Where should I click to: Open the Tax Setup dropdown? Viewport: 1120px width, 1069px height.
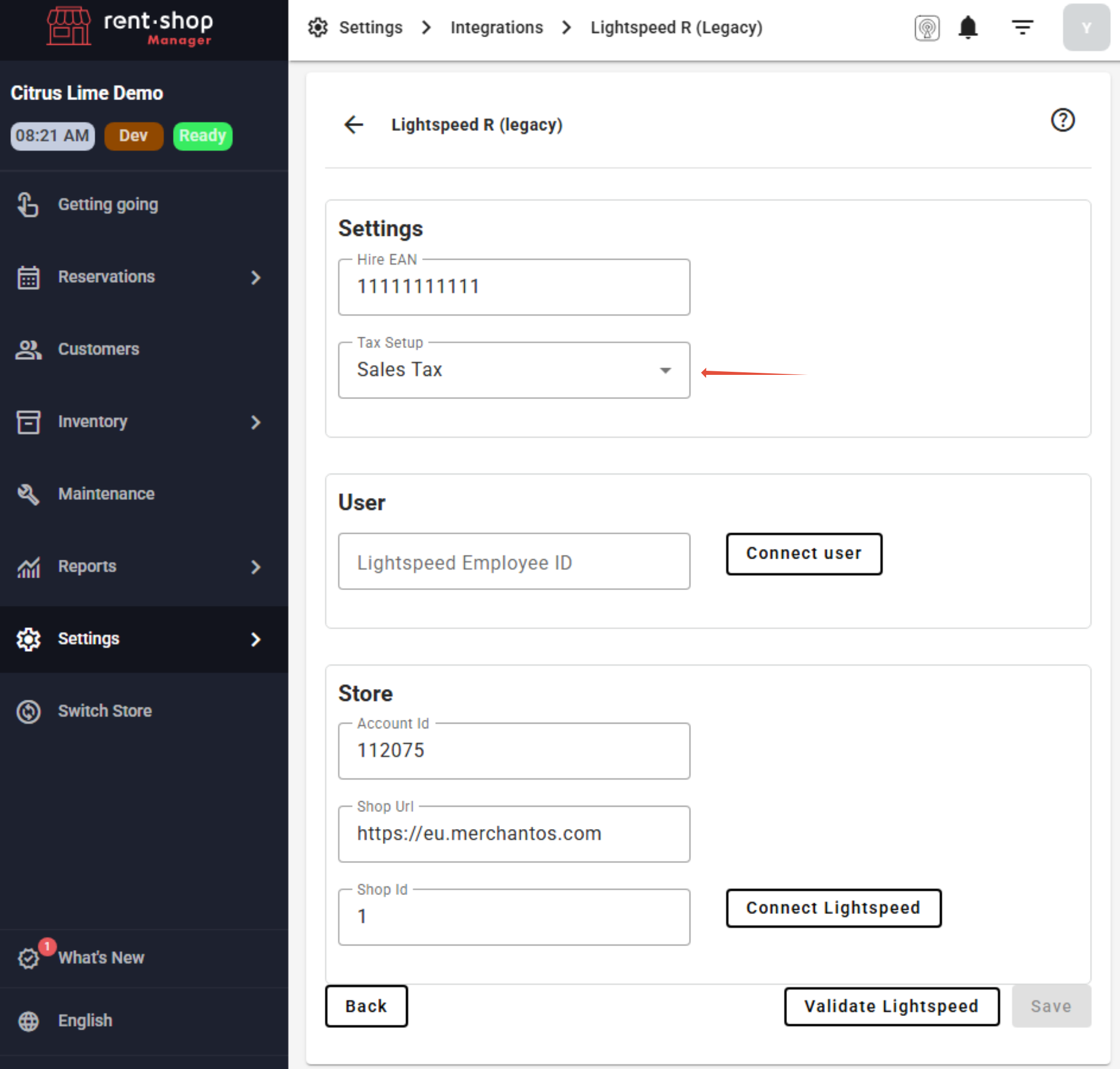513,370
